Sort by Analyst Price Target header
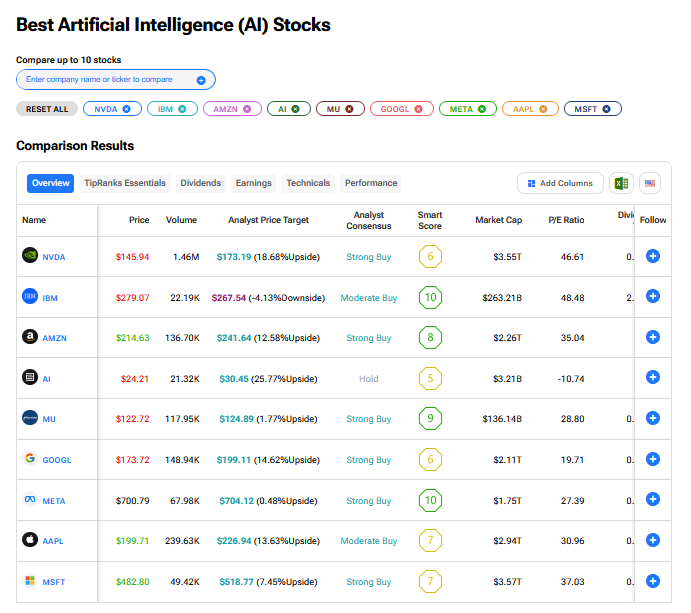 (268, 220)
